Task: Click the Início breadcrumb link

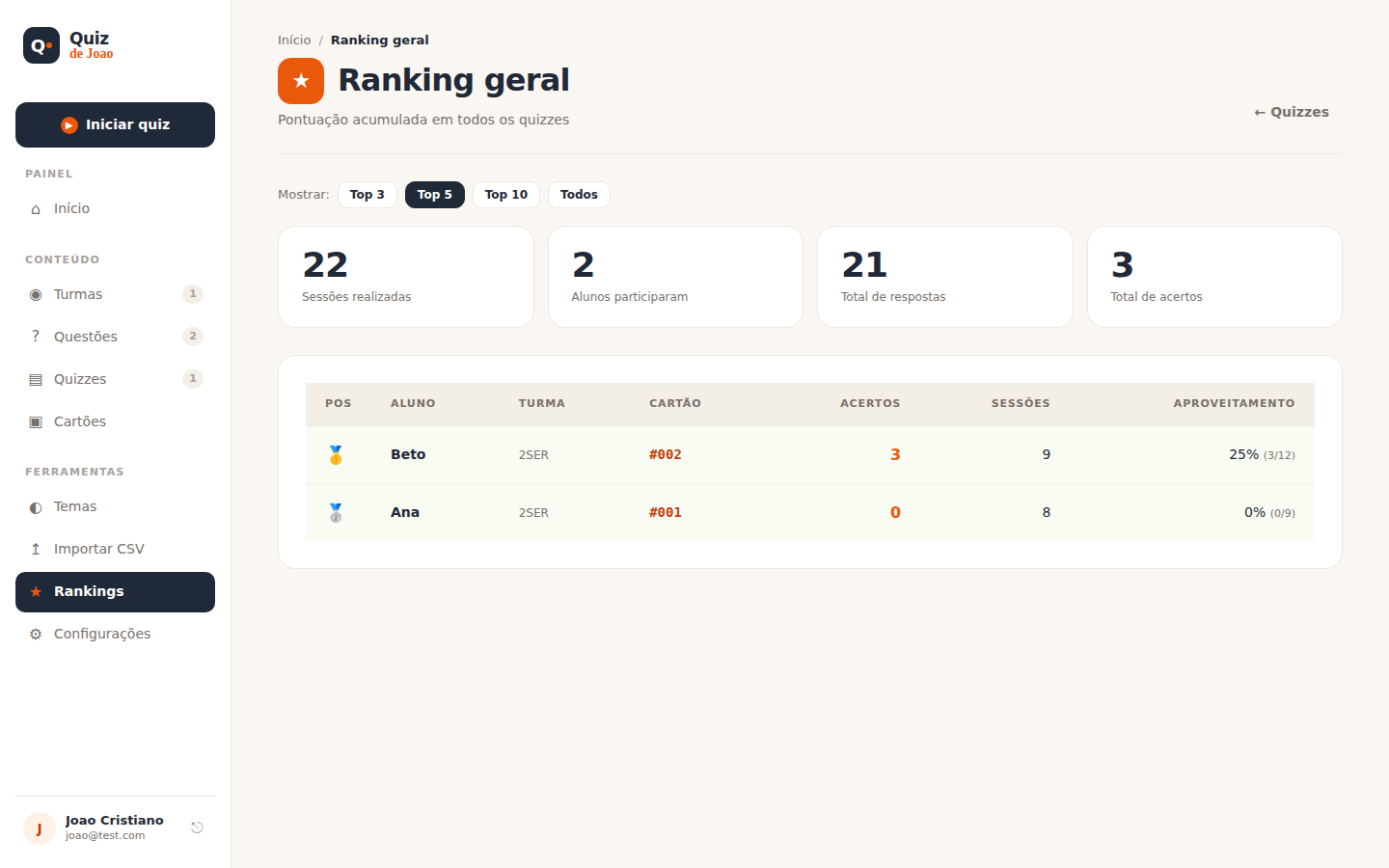Action: pyautogui.click(x=294, y=41)
